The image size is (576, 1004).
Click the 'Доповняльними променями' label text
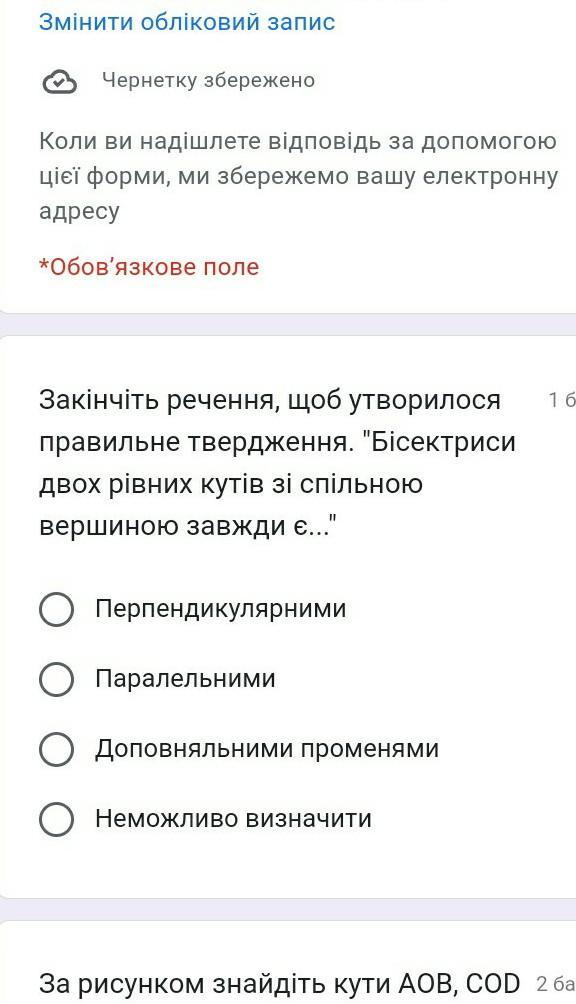pyautogui.click(x=267, y=749)
